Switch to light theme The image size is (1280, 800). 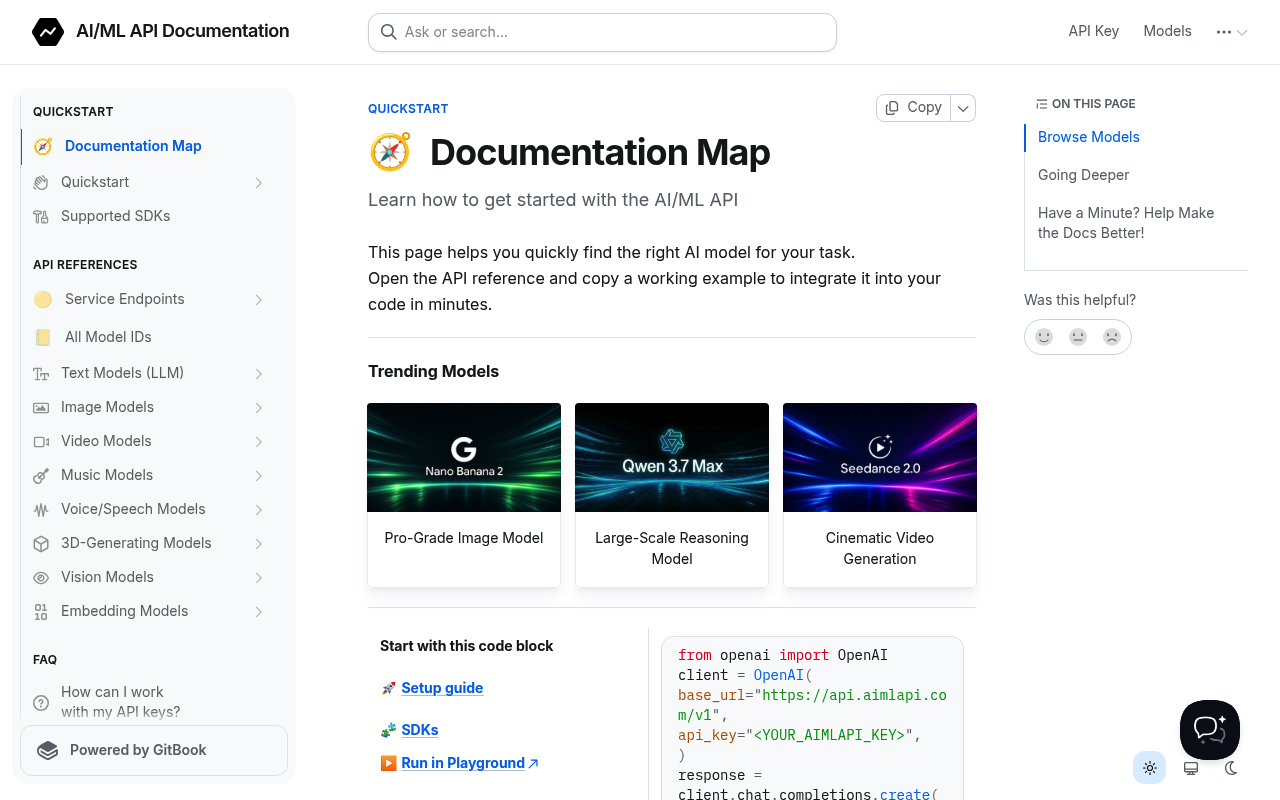click(x=1150, y=768)
